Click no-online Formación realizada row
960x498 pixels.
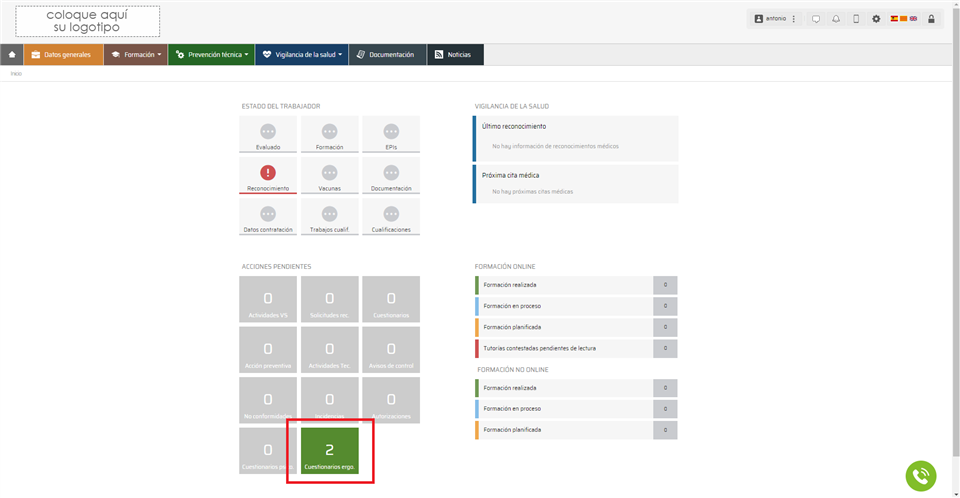pos(576,388)
